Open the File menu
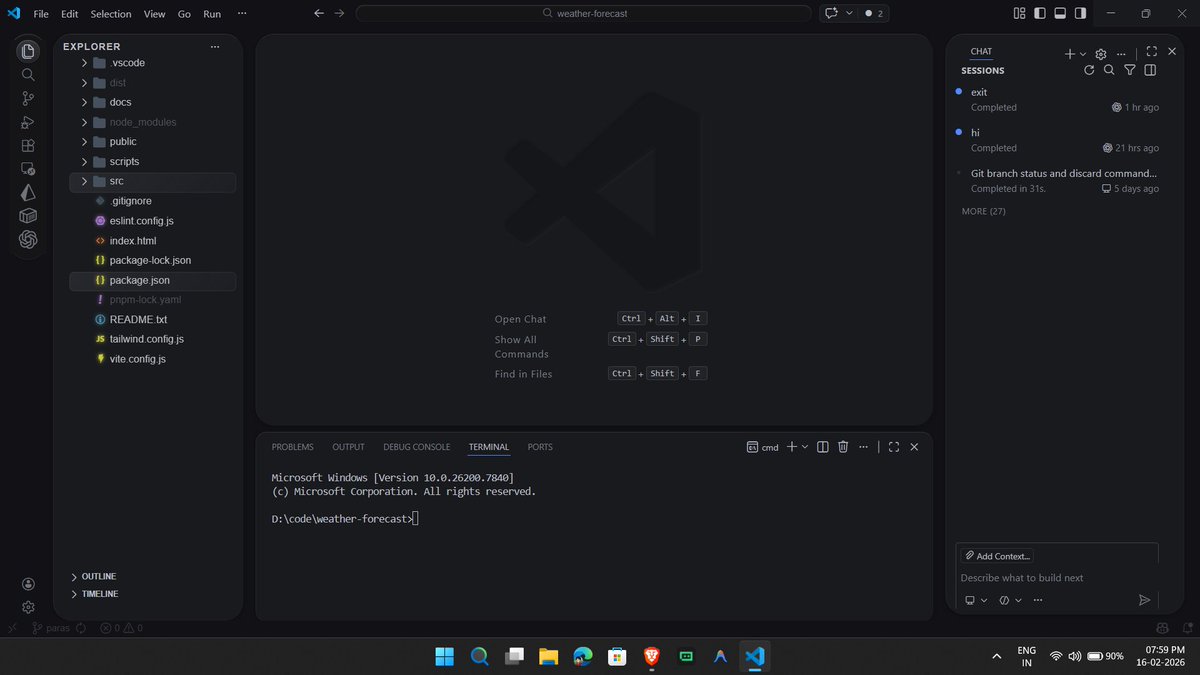The image size is (1200, 675). tap(41, 14)
